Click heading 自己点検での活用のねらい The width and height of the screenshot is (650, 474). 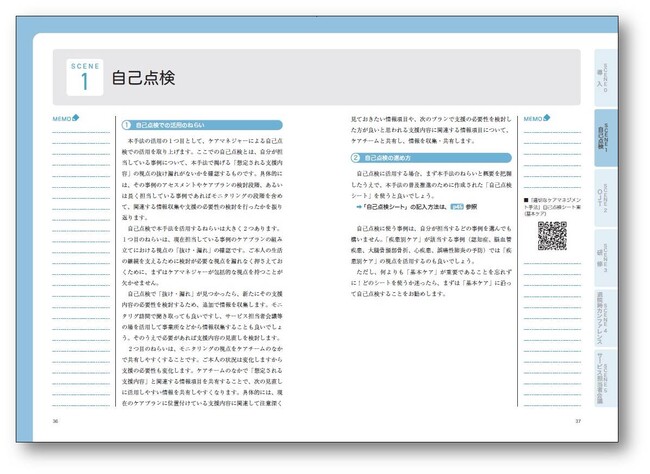170,125
